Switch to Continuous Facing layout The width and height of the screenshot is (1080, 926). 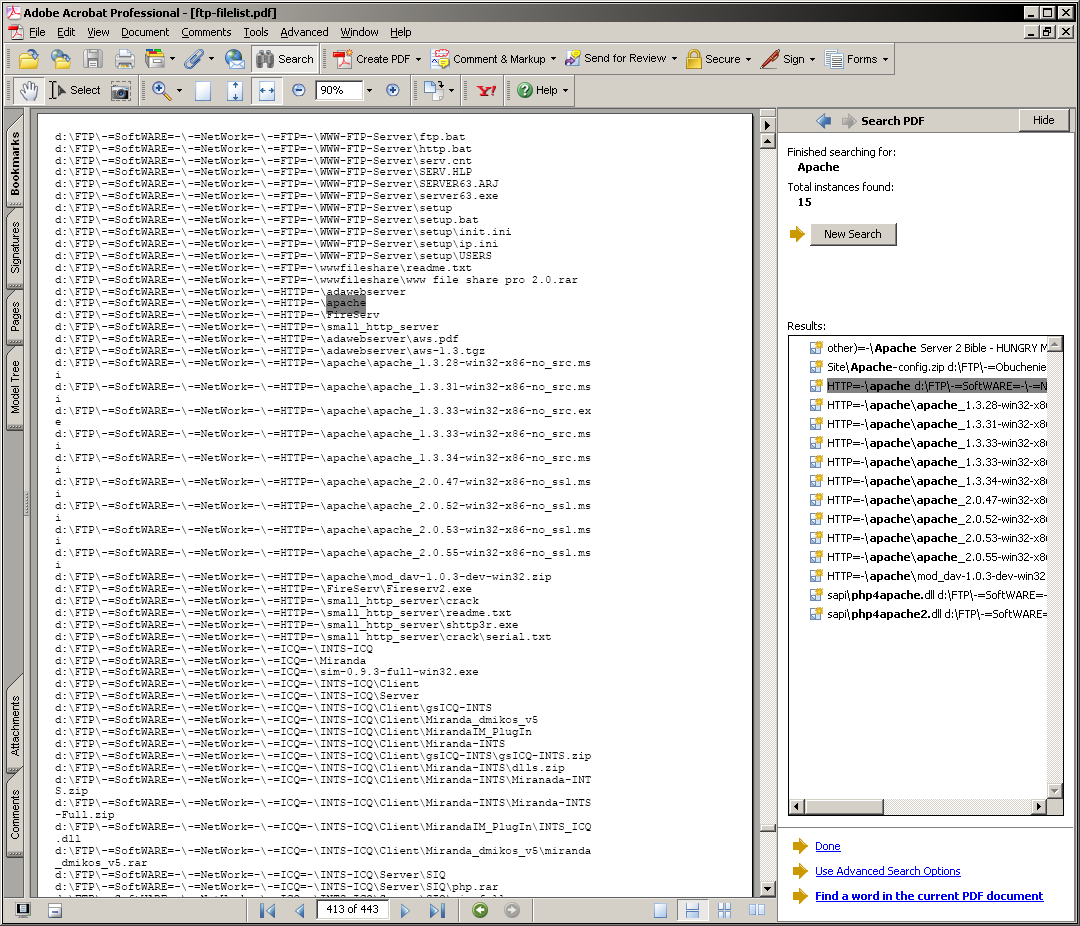click(x=725, y=910)
